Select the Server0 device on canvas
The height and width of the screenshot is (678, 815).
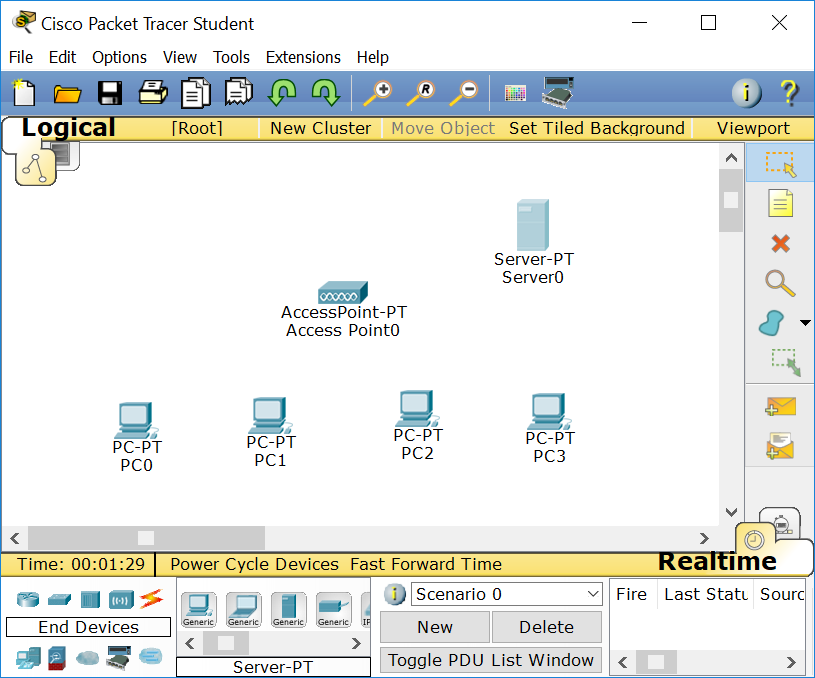[x=533, y=225]
